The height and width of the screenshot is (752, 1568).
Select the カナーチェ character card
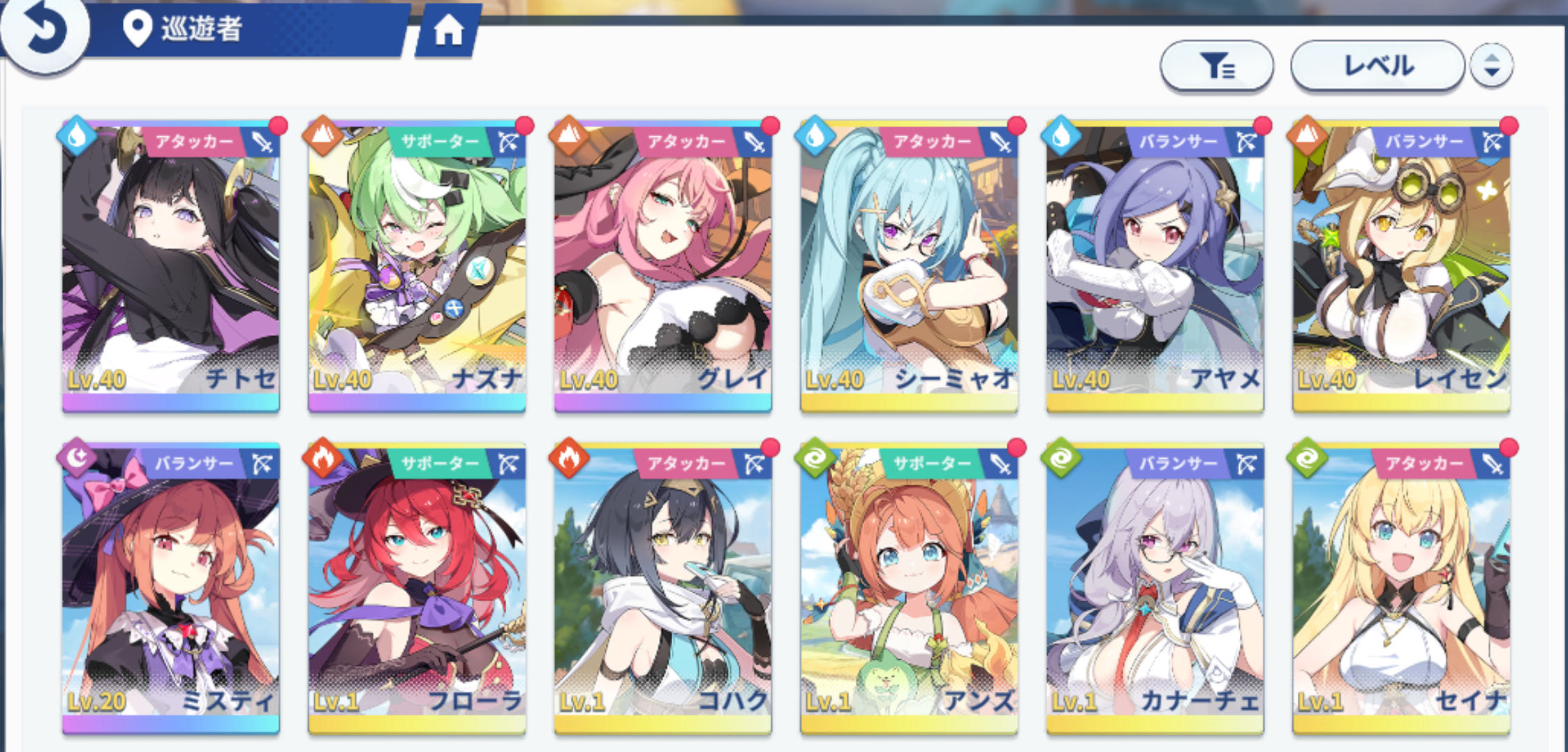tap(1155, 588)
